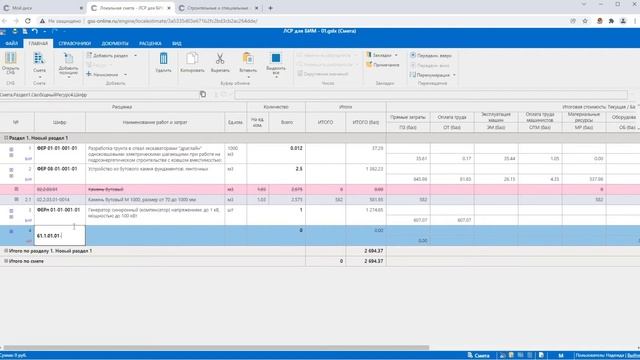
Task: Open dropdown under the Вставить button
Action: pyautogui.click(x=248, y=77)
